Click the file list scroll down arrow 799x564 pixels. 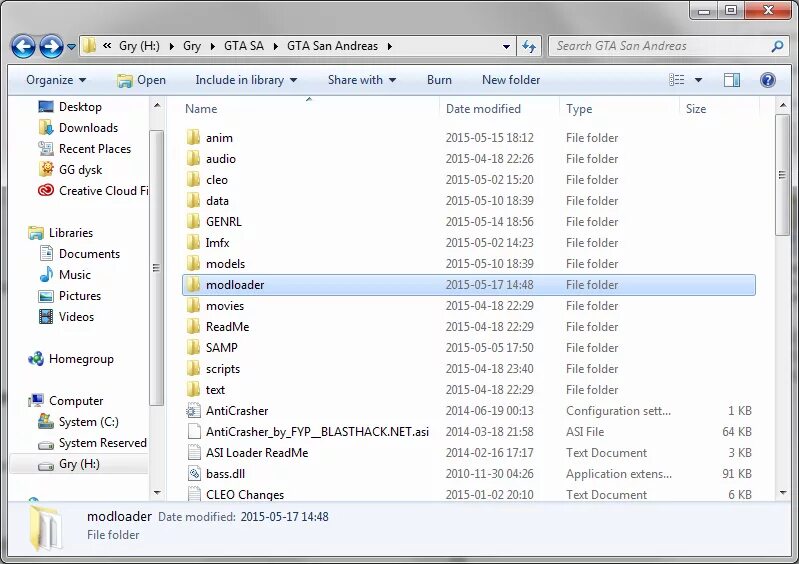(782, 492)
